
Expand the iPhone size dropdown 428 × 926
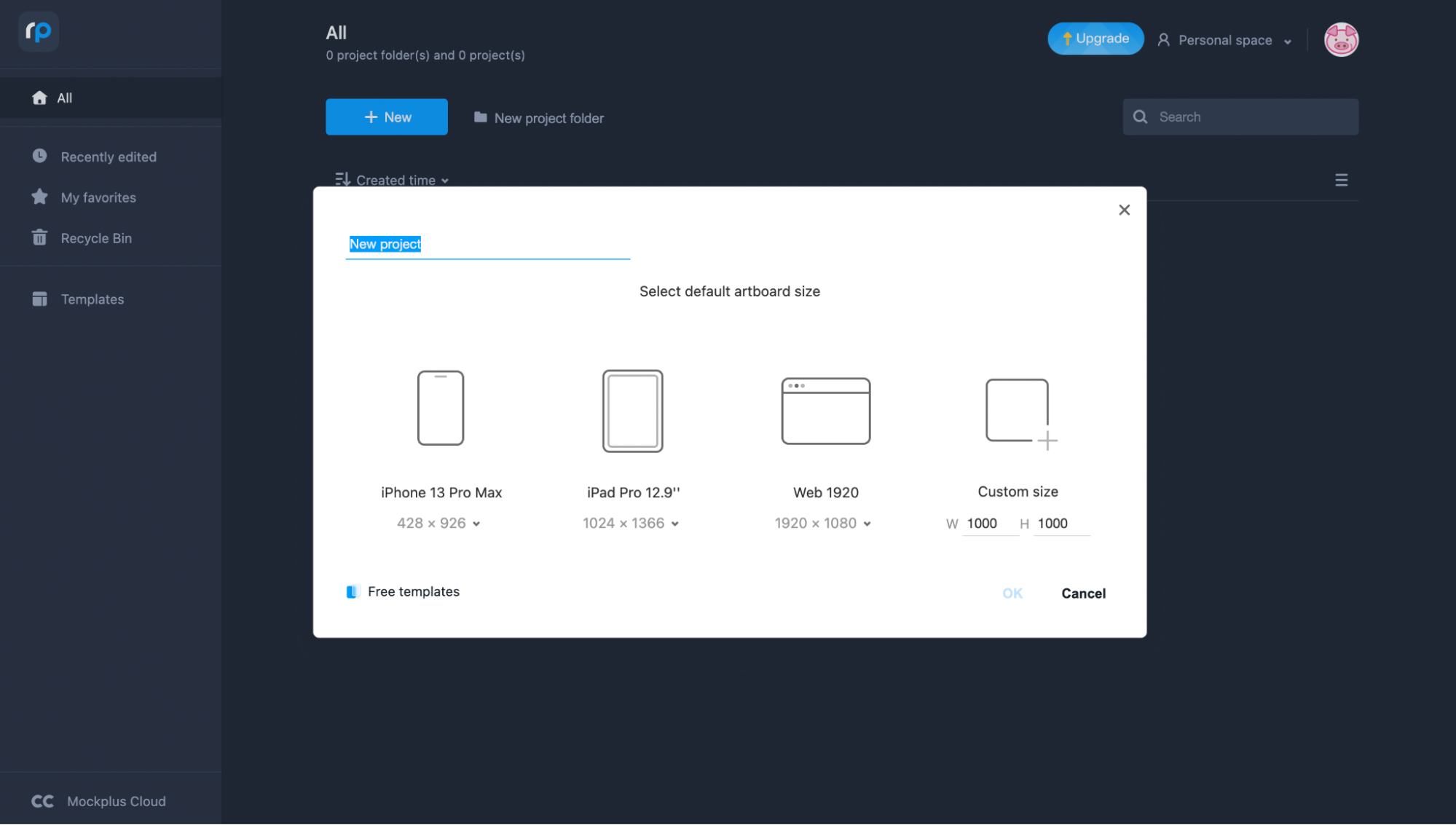pyautogui.click(x=476, y=523)
